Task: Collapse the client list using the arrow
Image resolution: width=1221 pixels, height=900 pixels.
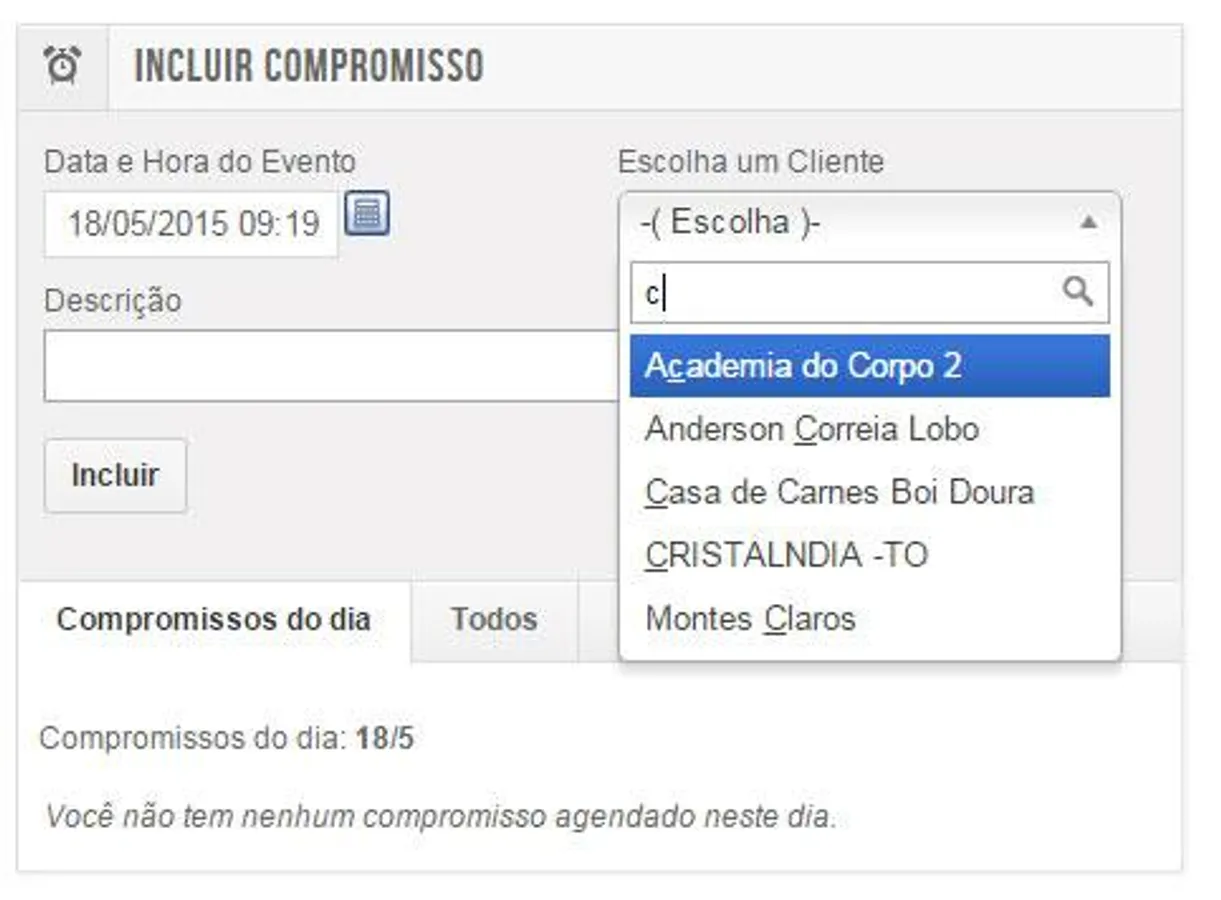Action: tap(1089, 222)
